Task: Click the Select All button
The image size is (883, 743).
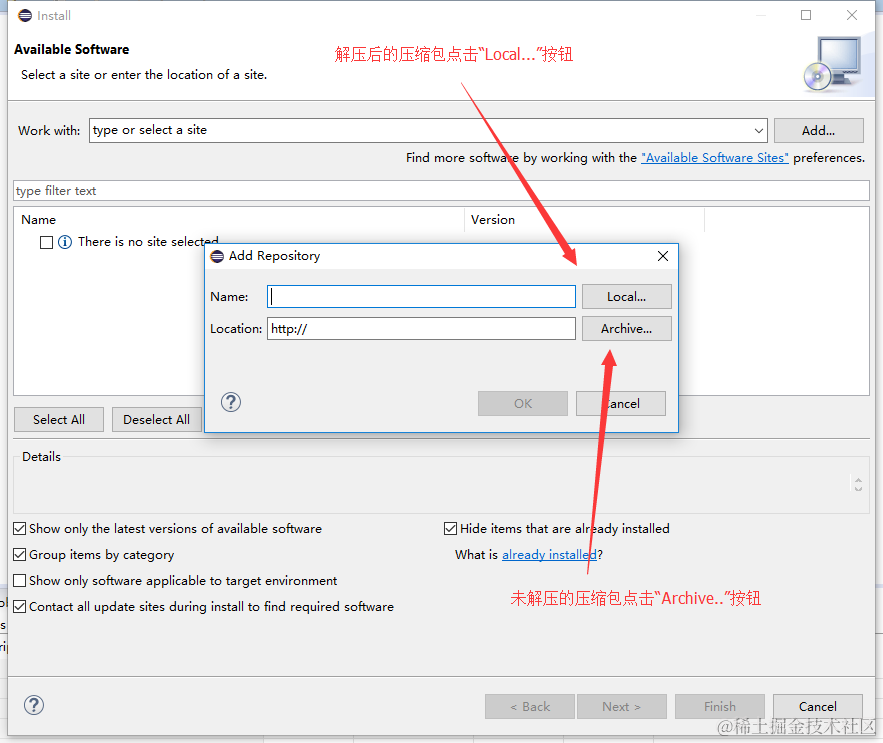Action: pos(59,420)
